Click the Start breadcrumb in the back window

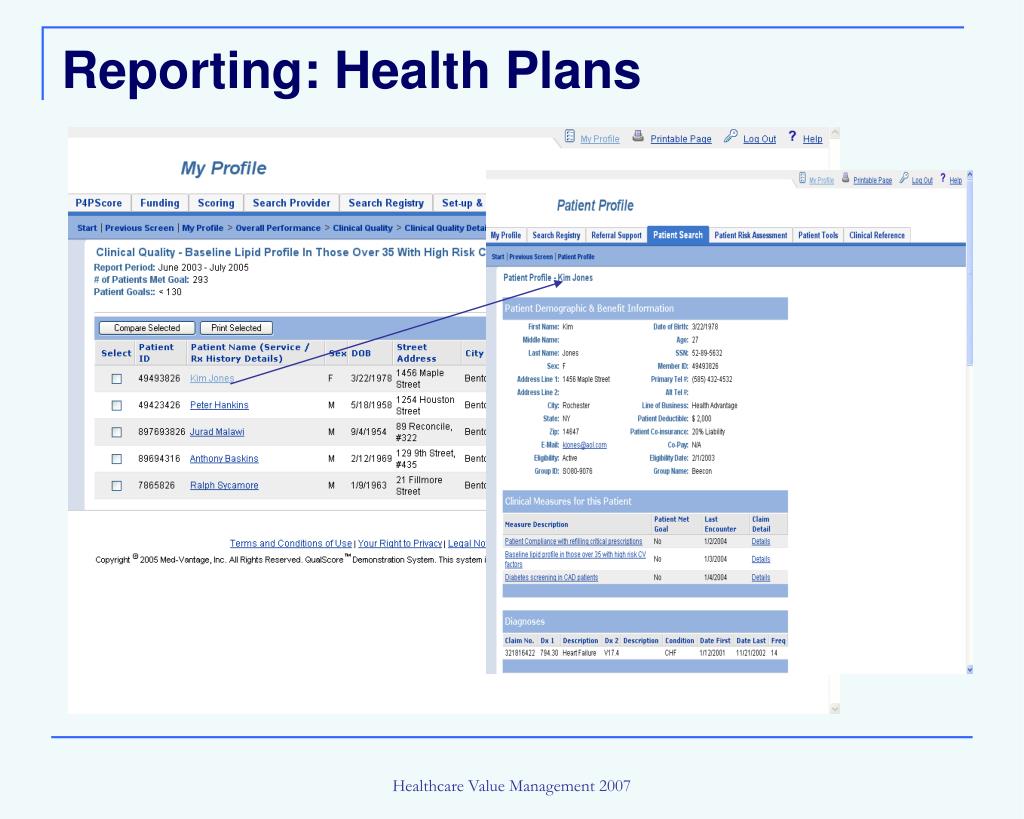[87, 228]
